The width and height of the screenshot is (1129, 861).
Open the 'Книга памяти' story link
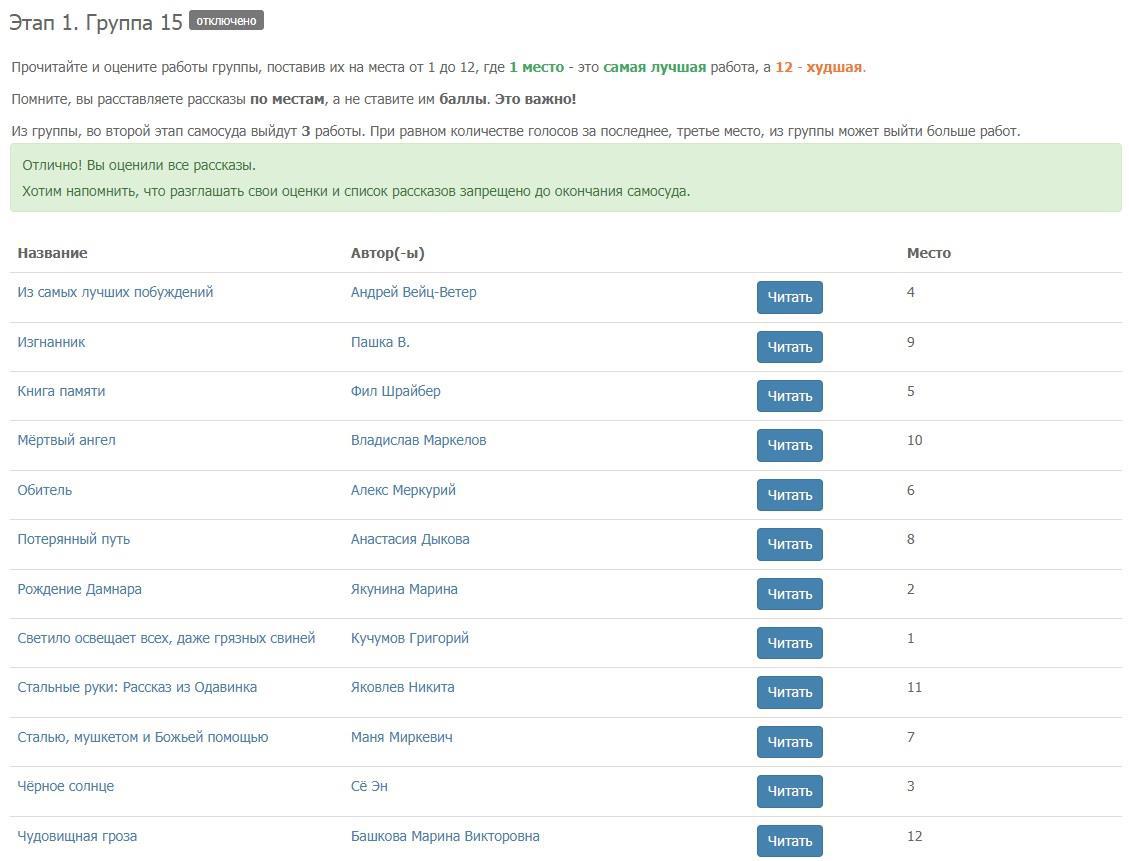click(x=61, y=391)
